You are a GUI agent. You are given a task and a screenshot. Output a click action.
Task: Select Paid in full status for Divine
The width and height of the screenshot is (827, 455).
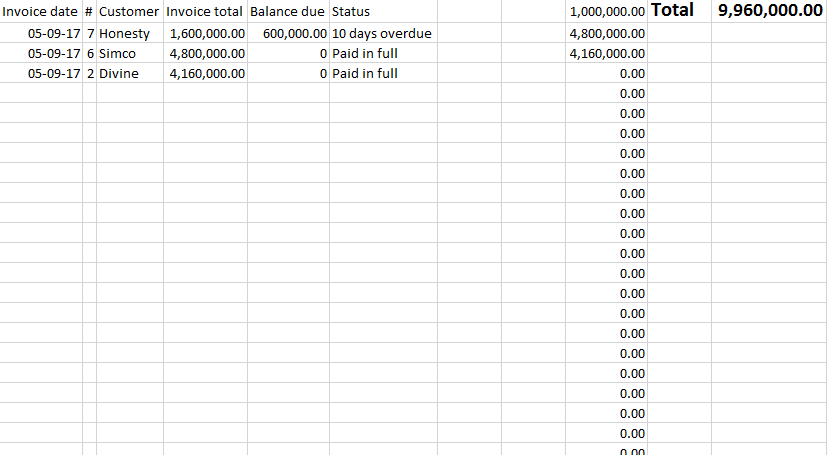coord(383,73)
